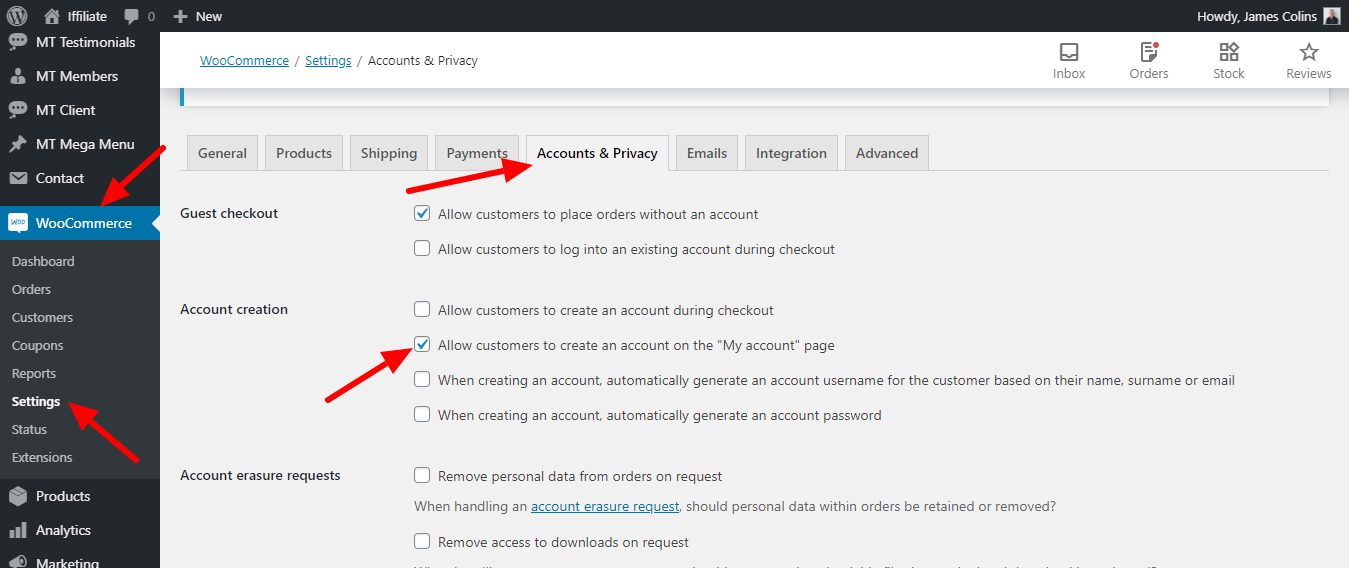Viewport: 1349px width, 568px height.
Task: Click the Marketing megaphone icon
Action: point(18,562)
